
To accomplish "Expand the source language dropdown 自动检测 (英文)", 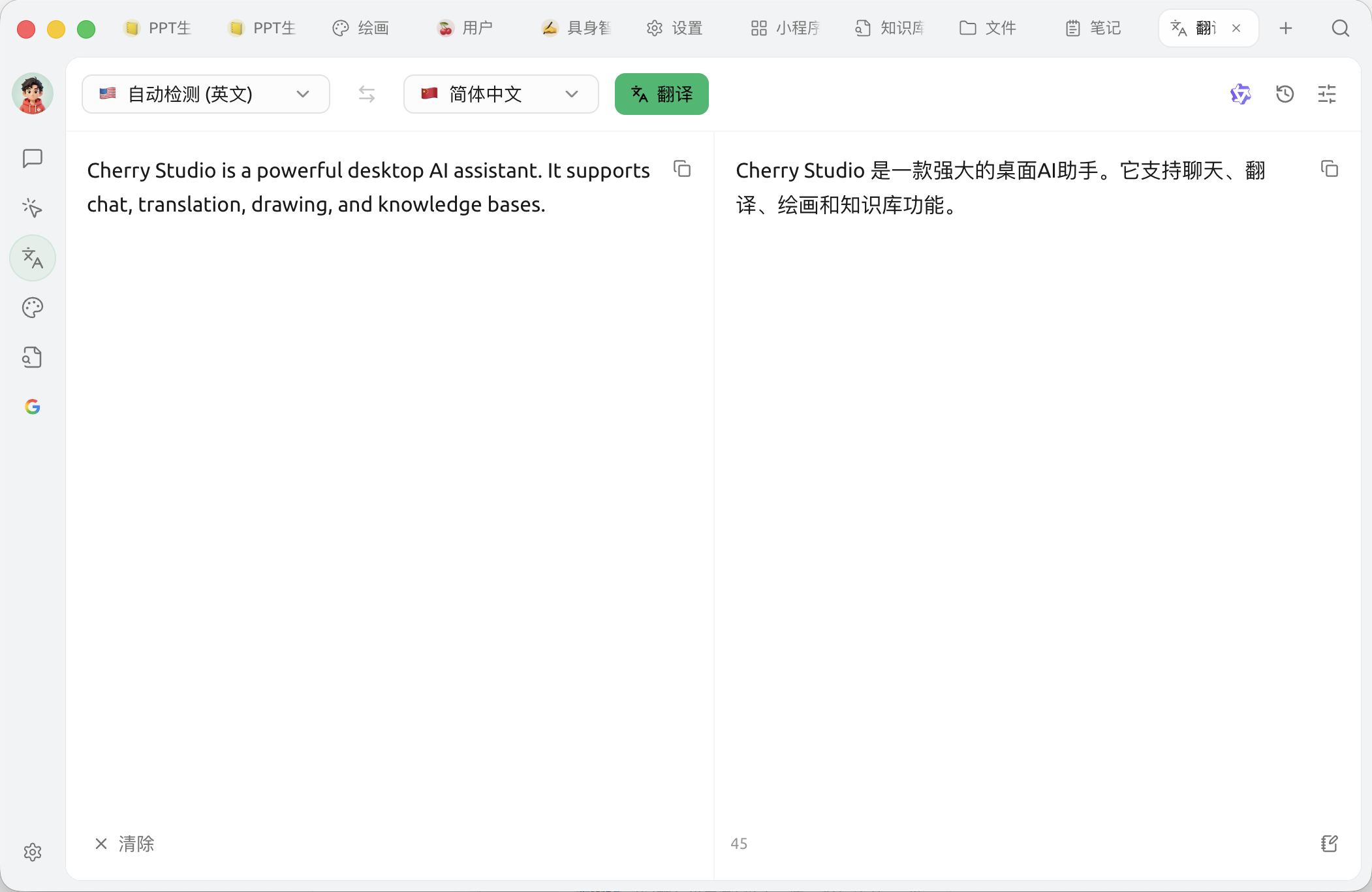I will (x=206, y=94).
